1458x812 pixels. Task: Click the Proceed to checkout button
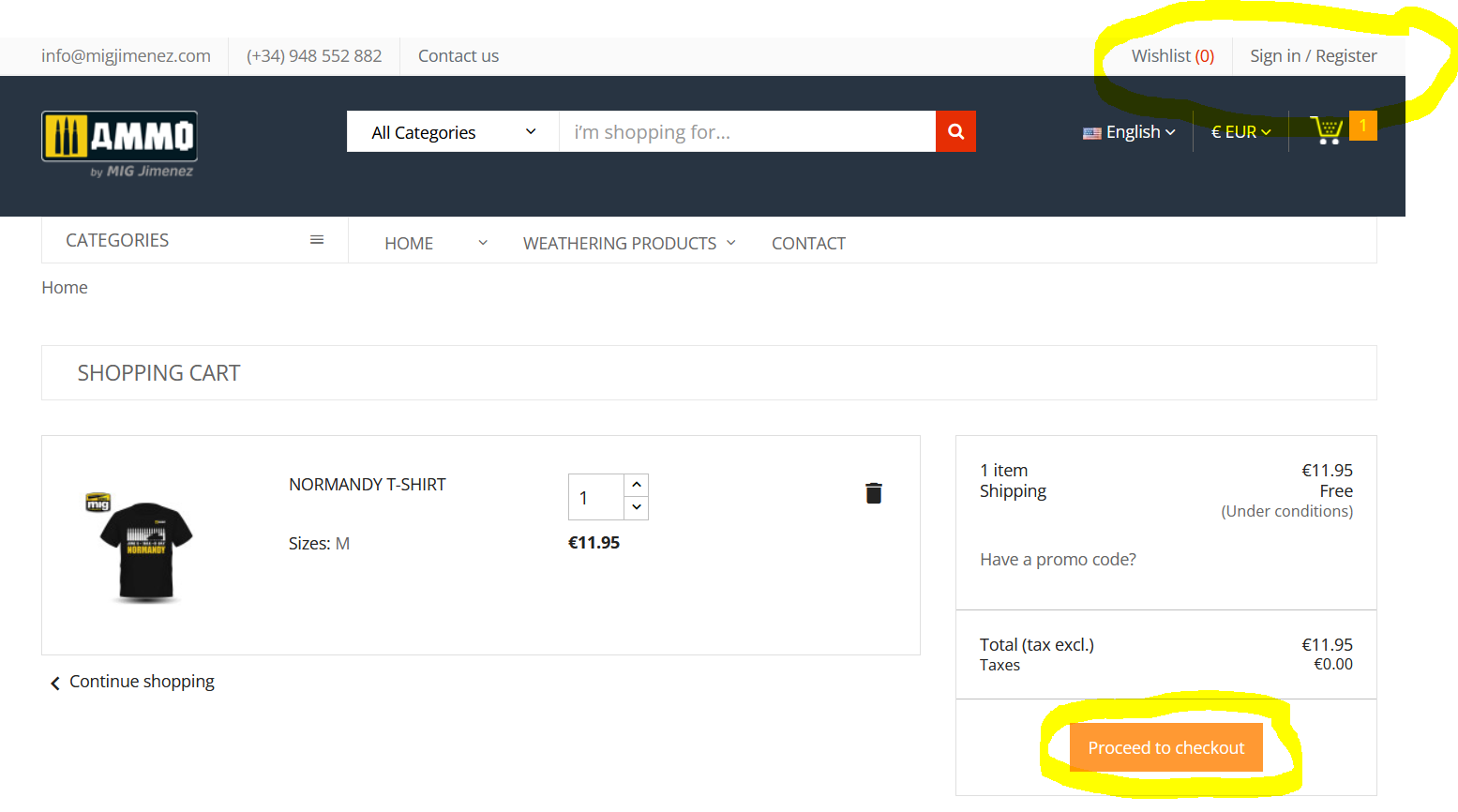click(1166, 747)
